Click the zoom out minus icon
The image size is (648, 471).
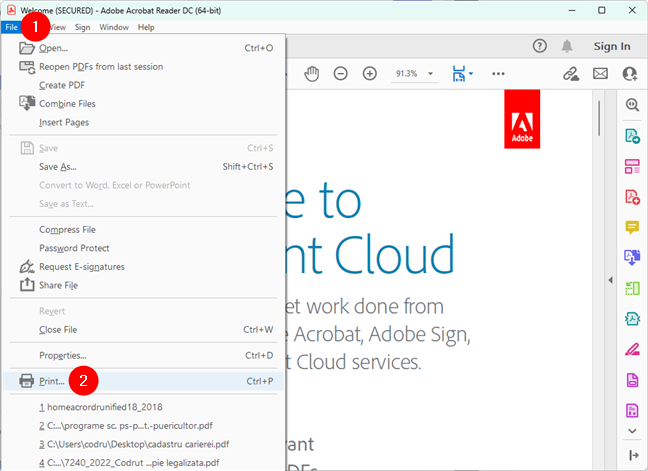[341, 74]
